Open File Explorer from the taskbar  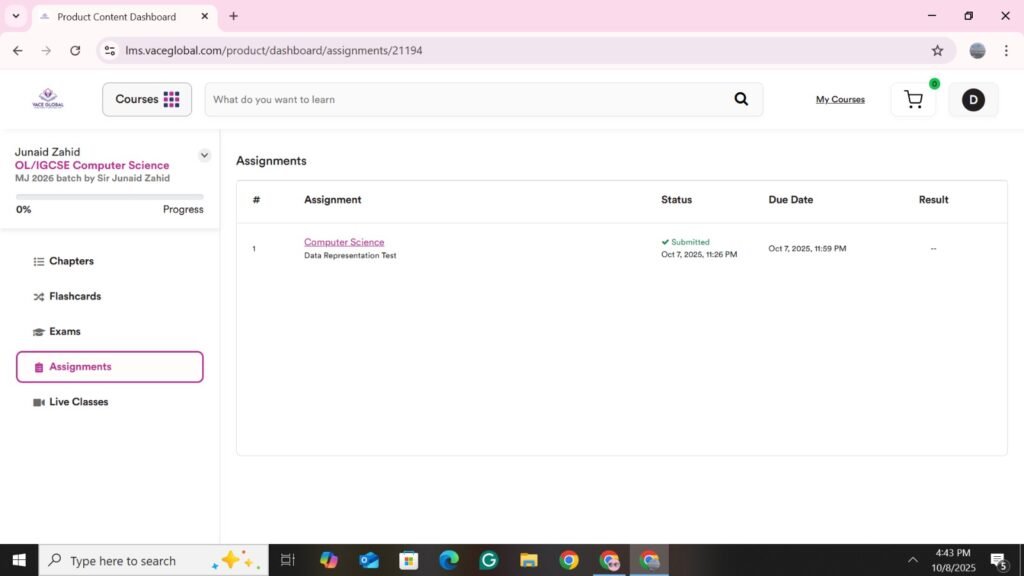coord(529,560)
